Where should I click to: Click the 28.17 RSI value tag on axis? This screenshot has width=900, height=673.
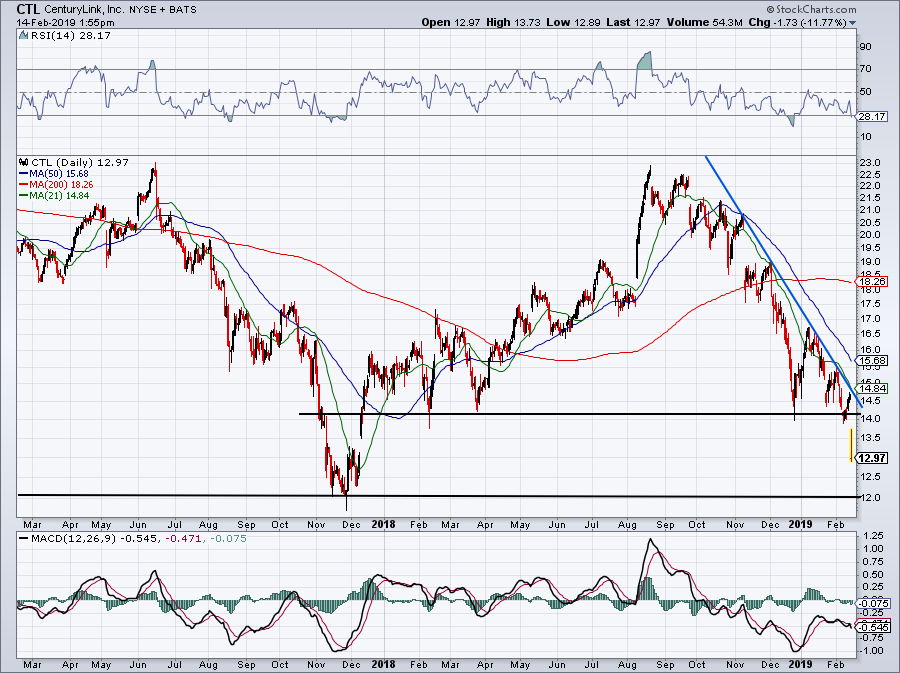coord(872,116)
